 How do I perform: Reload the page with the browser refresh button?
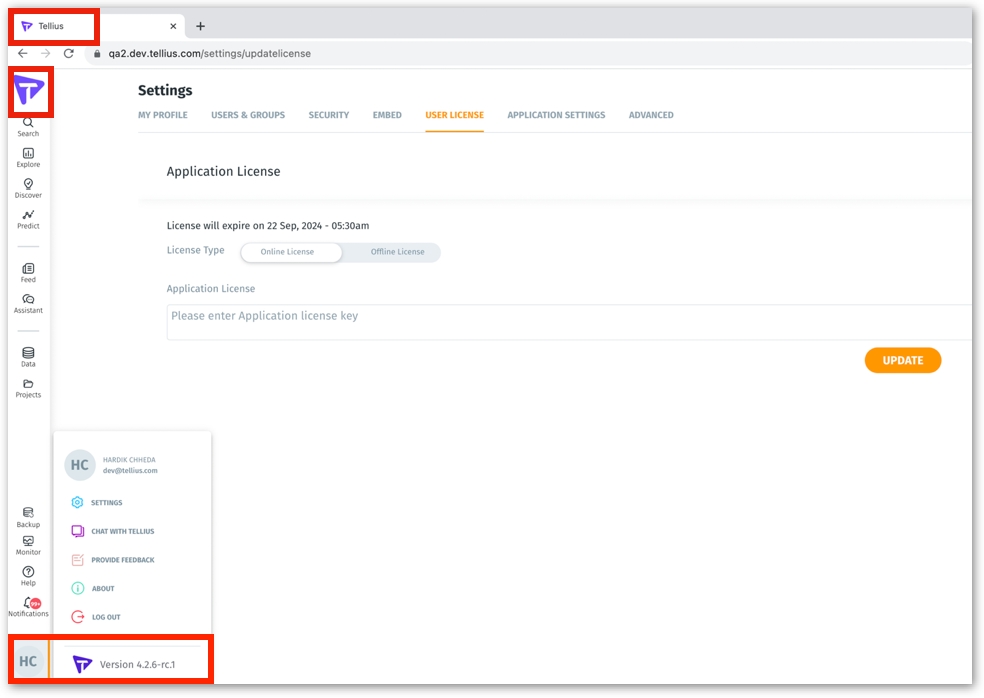69,53
